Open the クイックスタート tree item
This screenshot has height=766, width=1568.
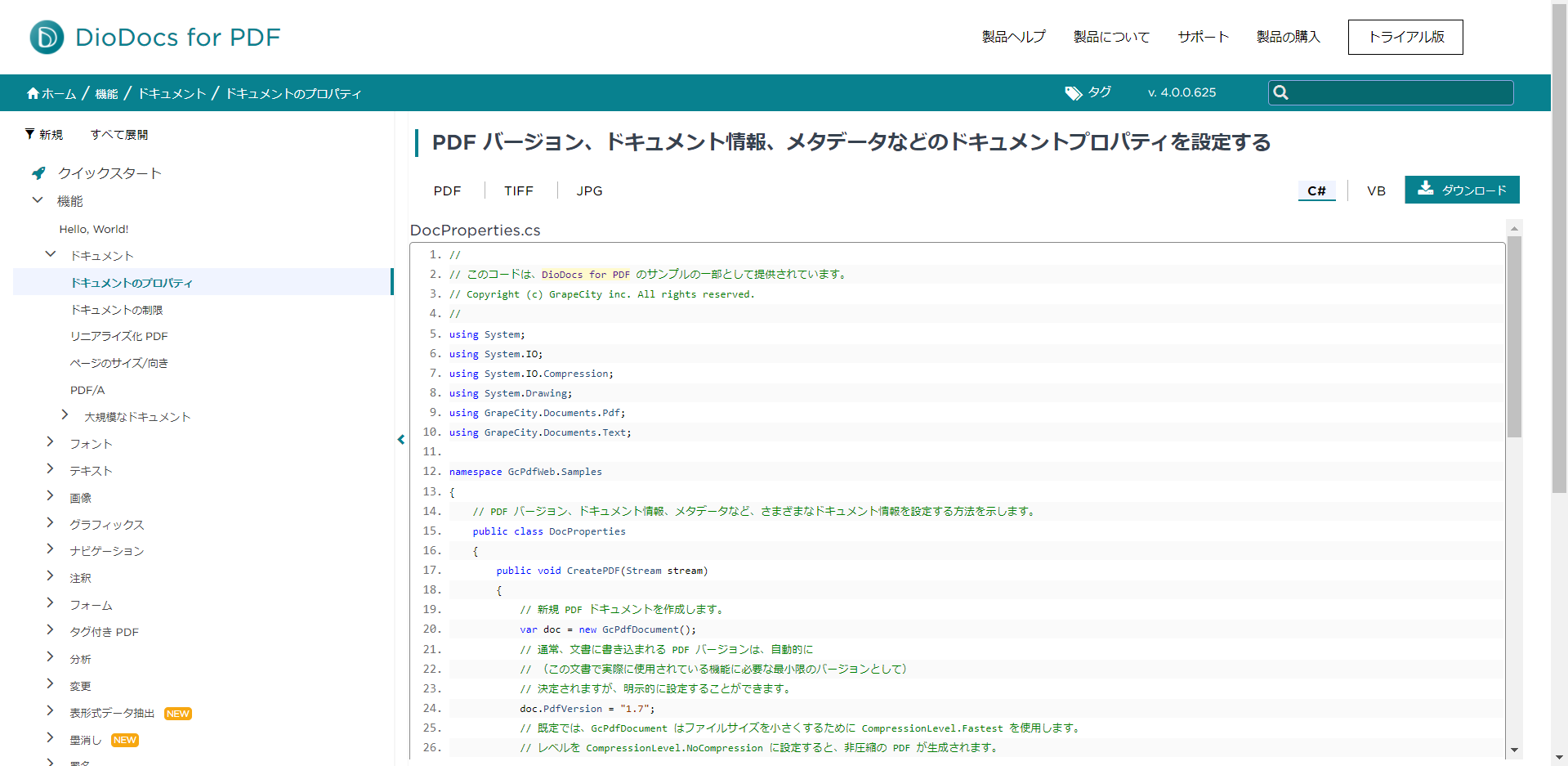(x=109, y=173)
